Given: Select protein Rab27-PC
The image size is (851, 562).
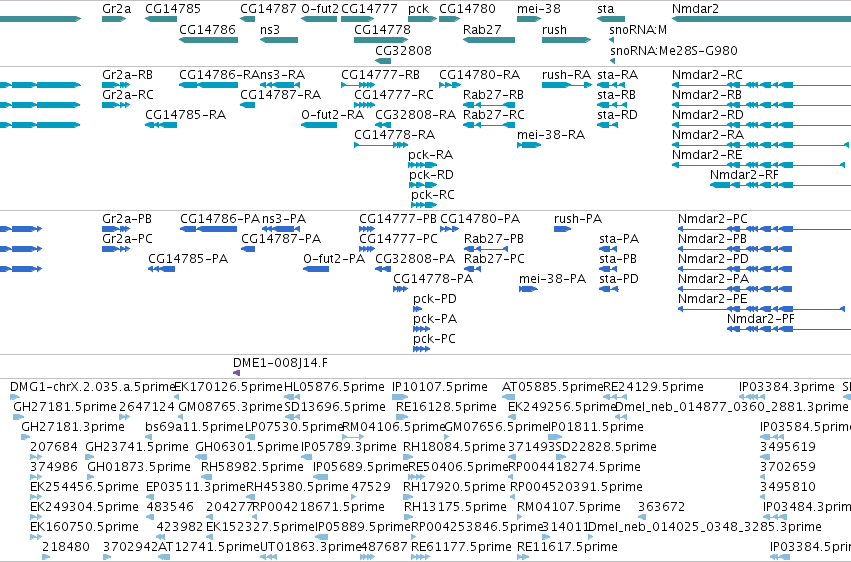Looking at the screenshot, I should (x=472, y=269).
